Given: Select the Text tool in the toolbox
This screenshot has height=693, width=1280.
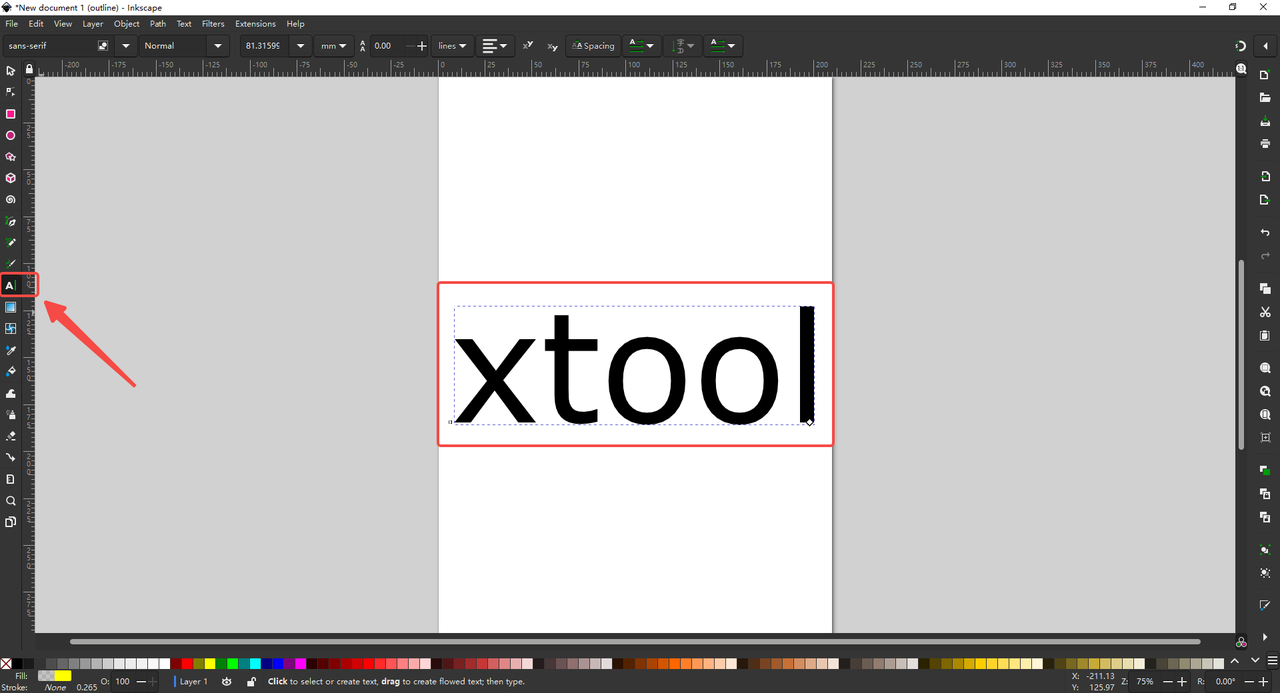Looking at the screenshot, I should pos(11,286).
